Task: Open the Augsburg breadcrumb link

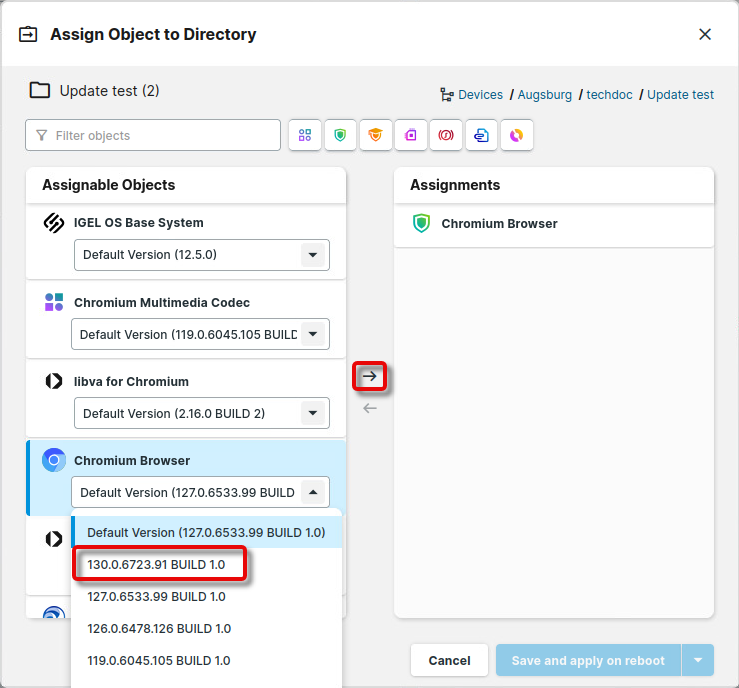Action: pos(545,95)
